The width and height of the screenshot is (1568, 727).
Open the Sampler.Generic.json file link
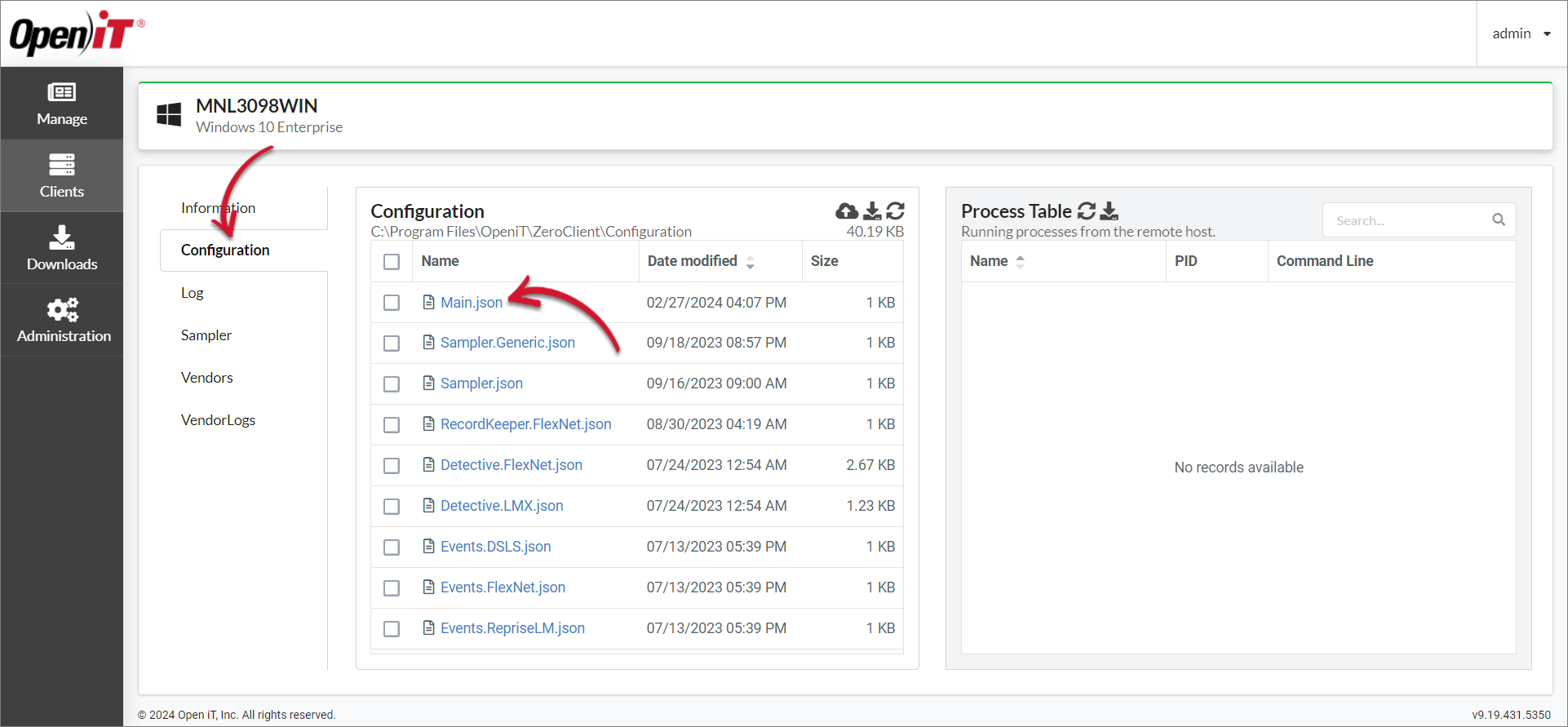coord(507,343)
